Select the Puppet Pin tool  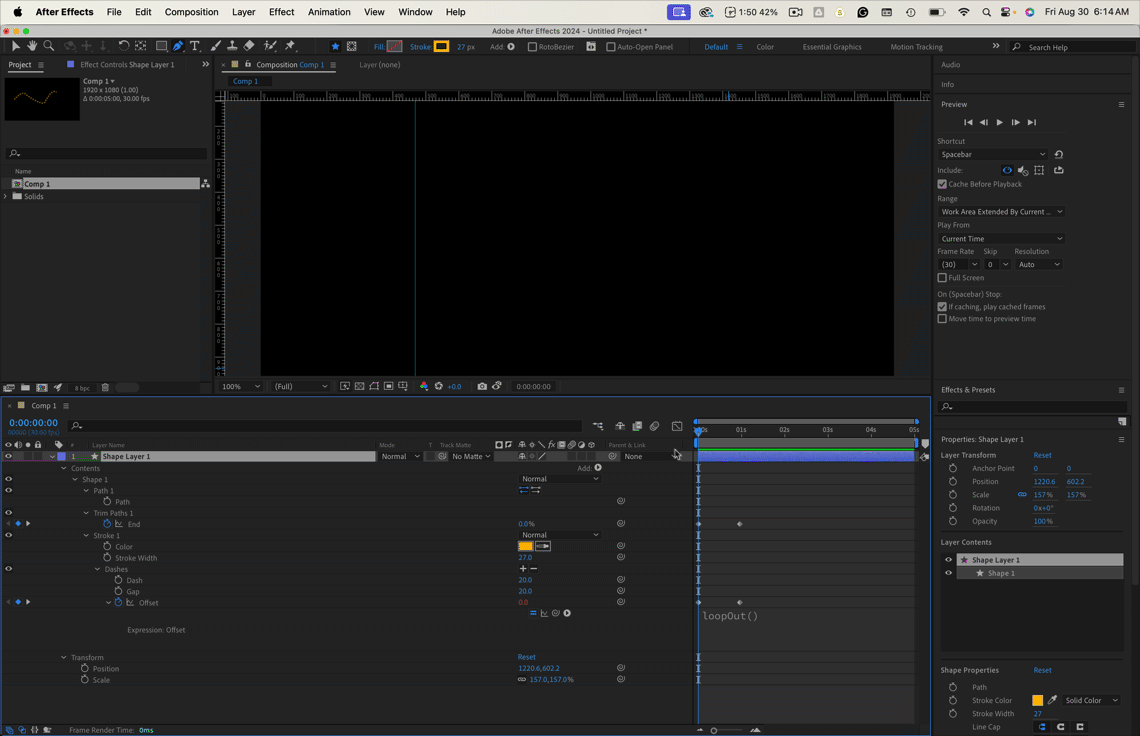(290, 46)
